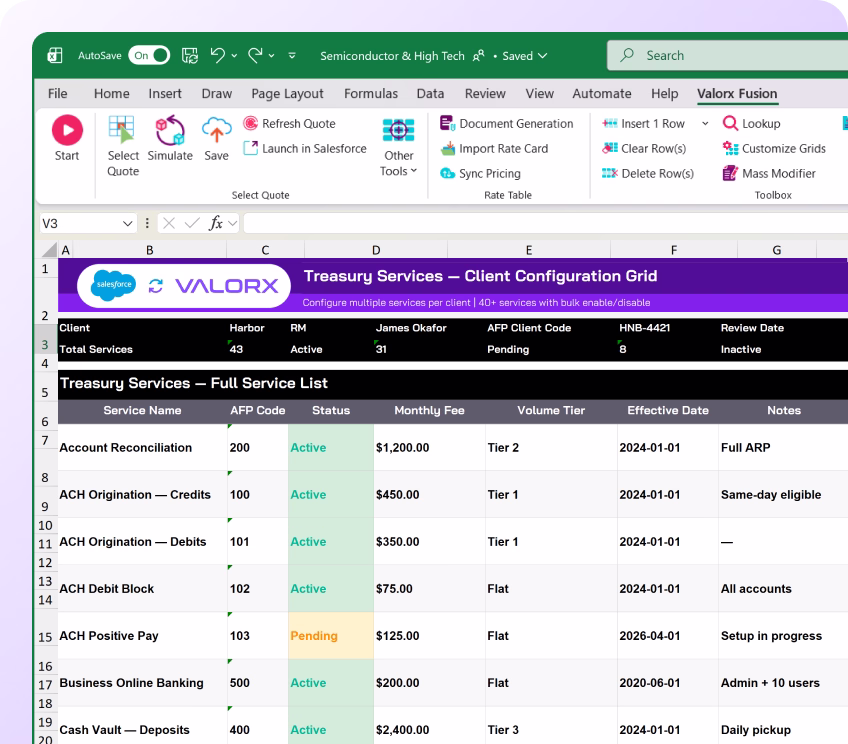
Task: Select column D header
Action: (376, 250)
